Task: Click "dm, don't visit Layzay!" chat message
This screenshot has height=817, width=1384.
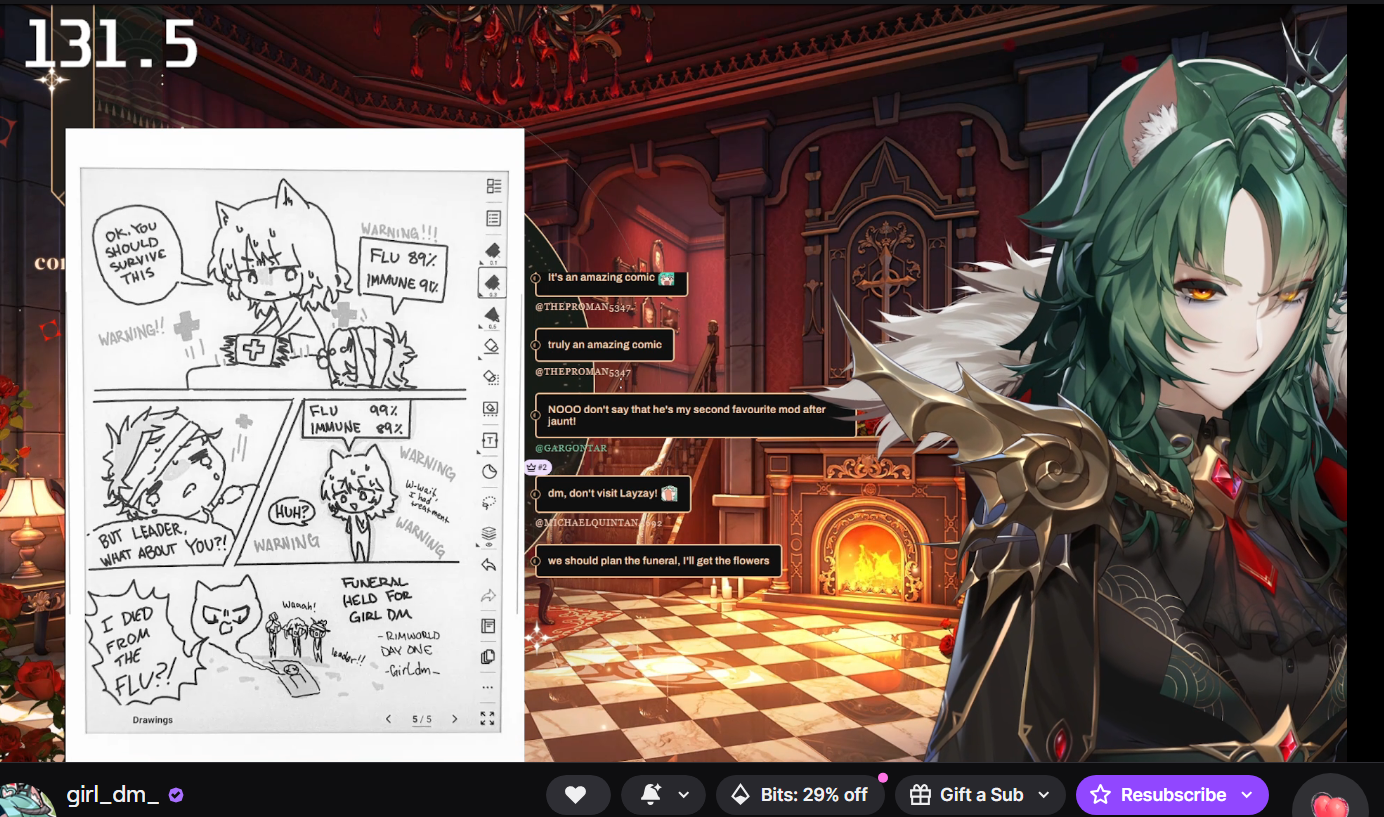Action: [613, 493]
